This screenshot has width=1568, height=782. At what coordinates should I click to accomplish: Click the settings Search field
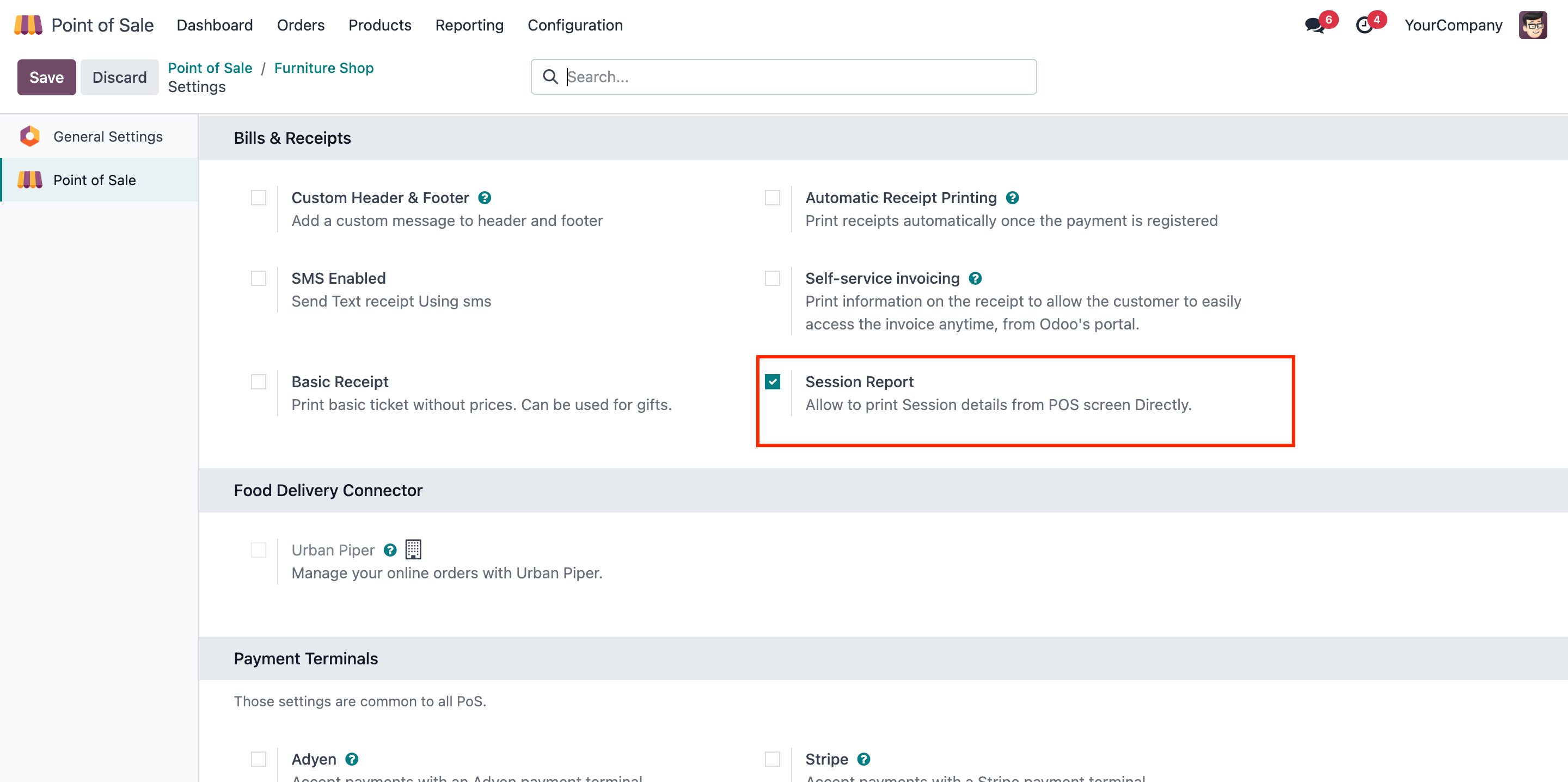(791, 77)
